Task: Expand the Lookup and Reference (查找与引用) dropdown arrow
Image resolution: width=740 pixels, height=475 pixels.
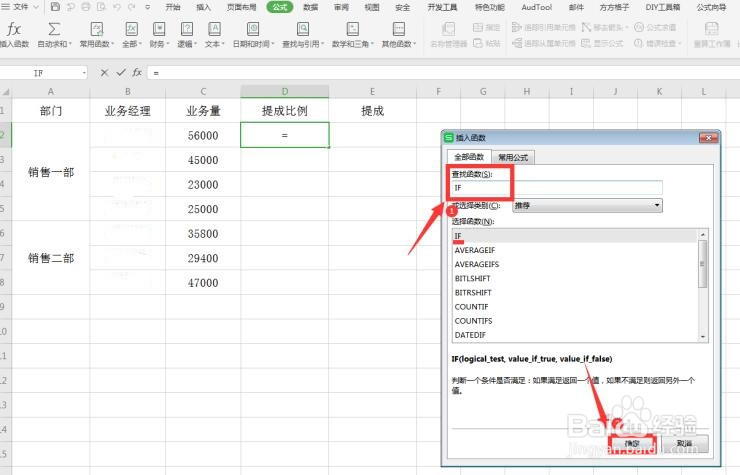Action: pyautogui.click(x=322, y=44)
